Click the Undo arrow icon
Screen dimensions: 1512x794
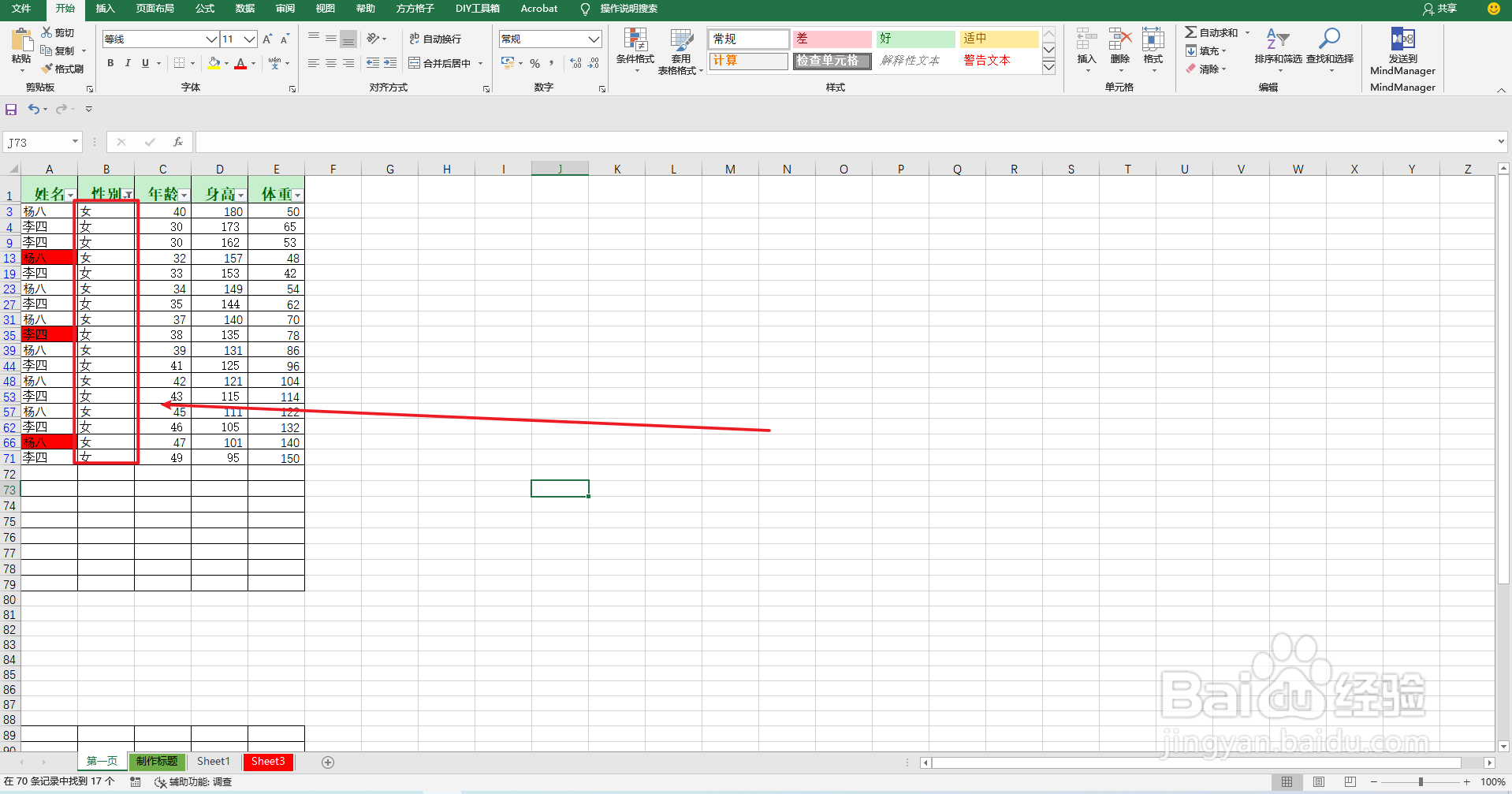coord(34,109)
